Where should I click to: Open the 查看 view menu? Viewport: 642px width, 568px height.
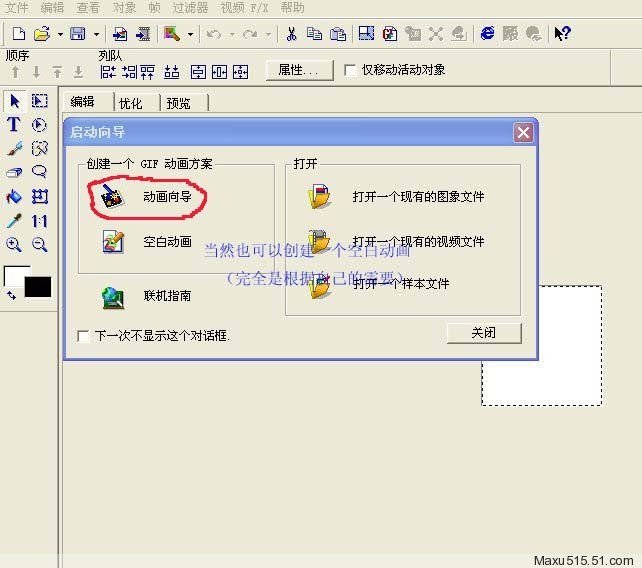88,8
